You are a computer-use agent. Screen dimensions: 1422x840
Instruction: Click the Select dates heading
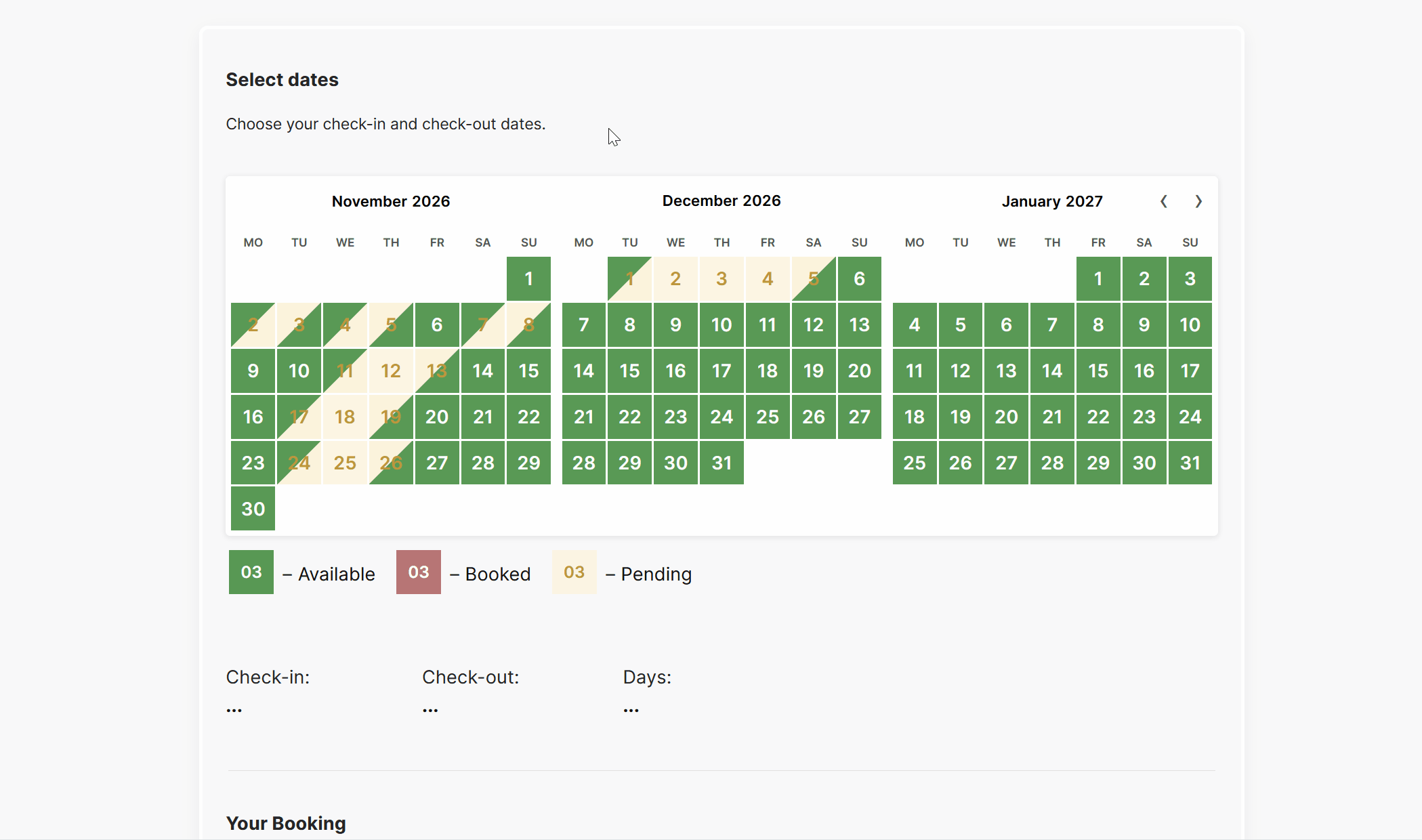(x=282, y=80)
